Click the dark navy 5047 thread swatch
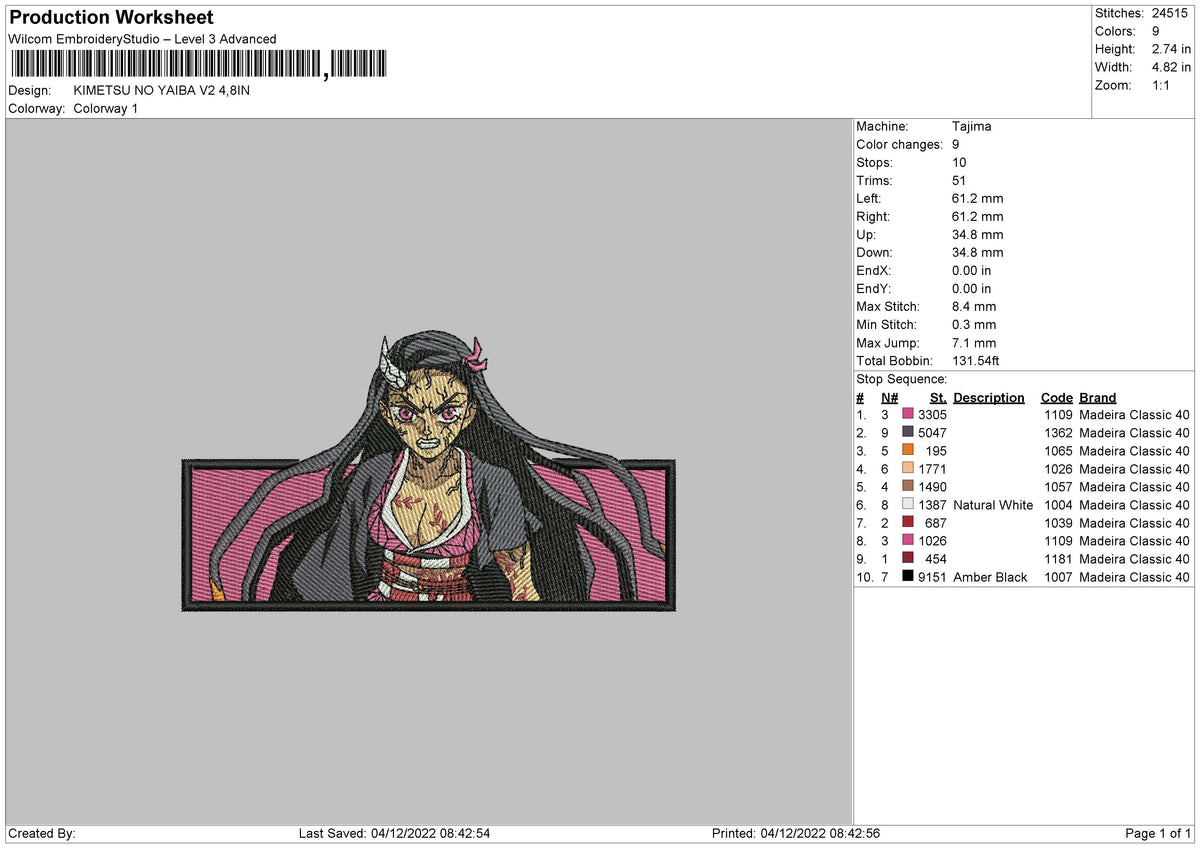Image resolution: width=1200 pixels, height=848 pixels. 907,432
